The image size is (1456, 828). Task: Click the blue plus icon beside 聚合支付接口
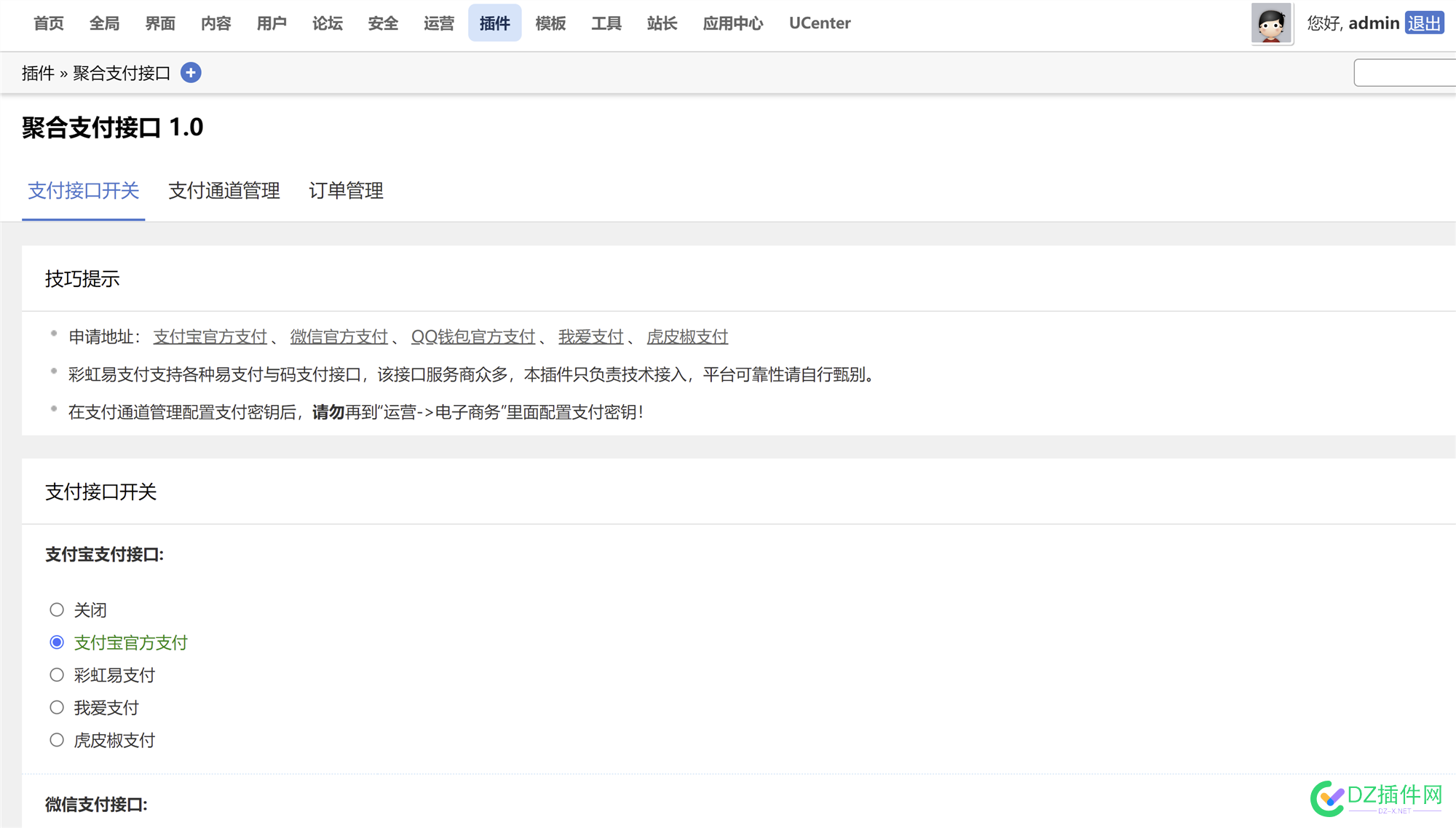(x=191, y=73)
